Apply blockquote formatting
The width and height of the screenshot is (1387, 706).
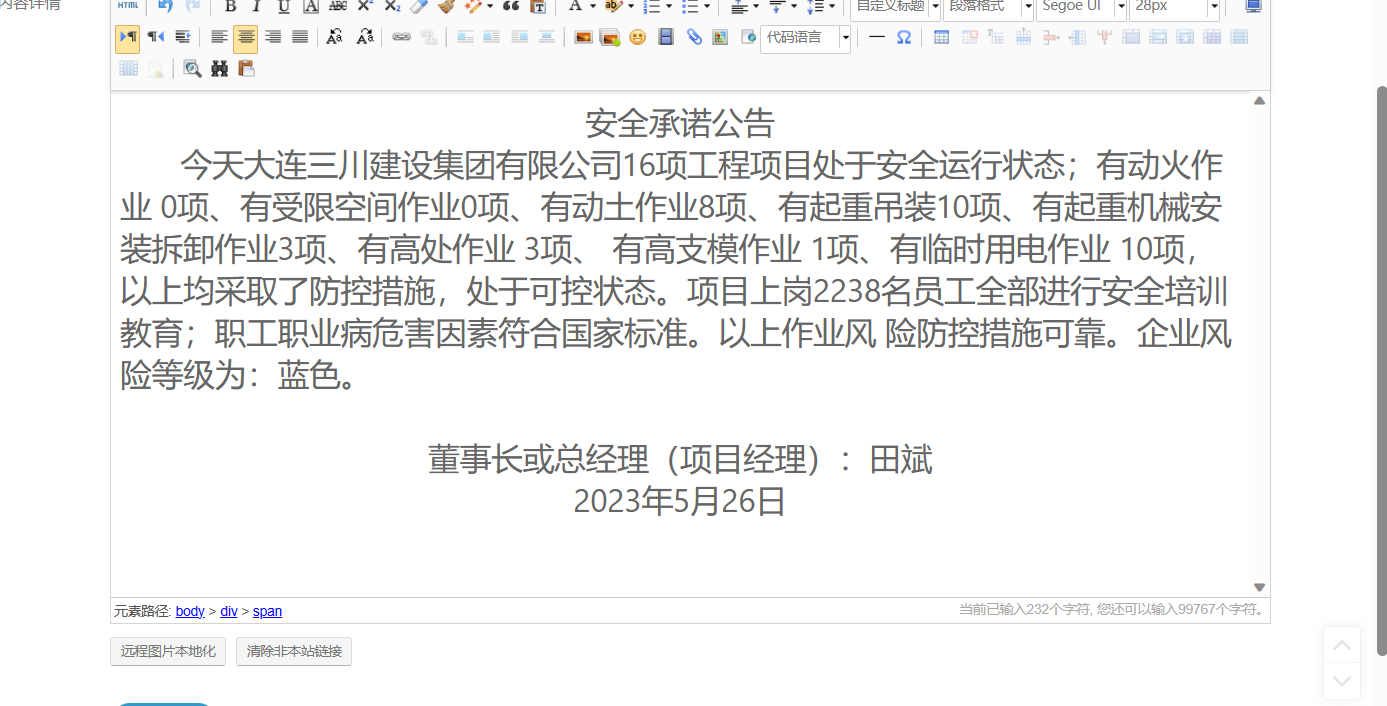(x=511, y=6)
